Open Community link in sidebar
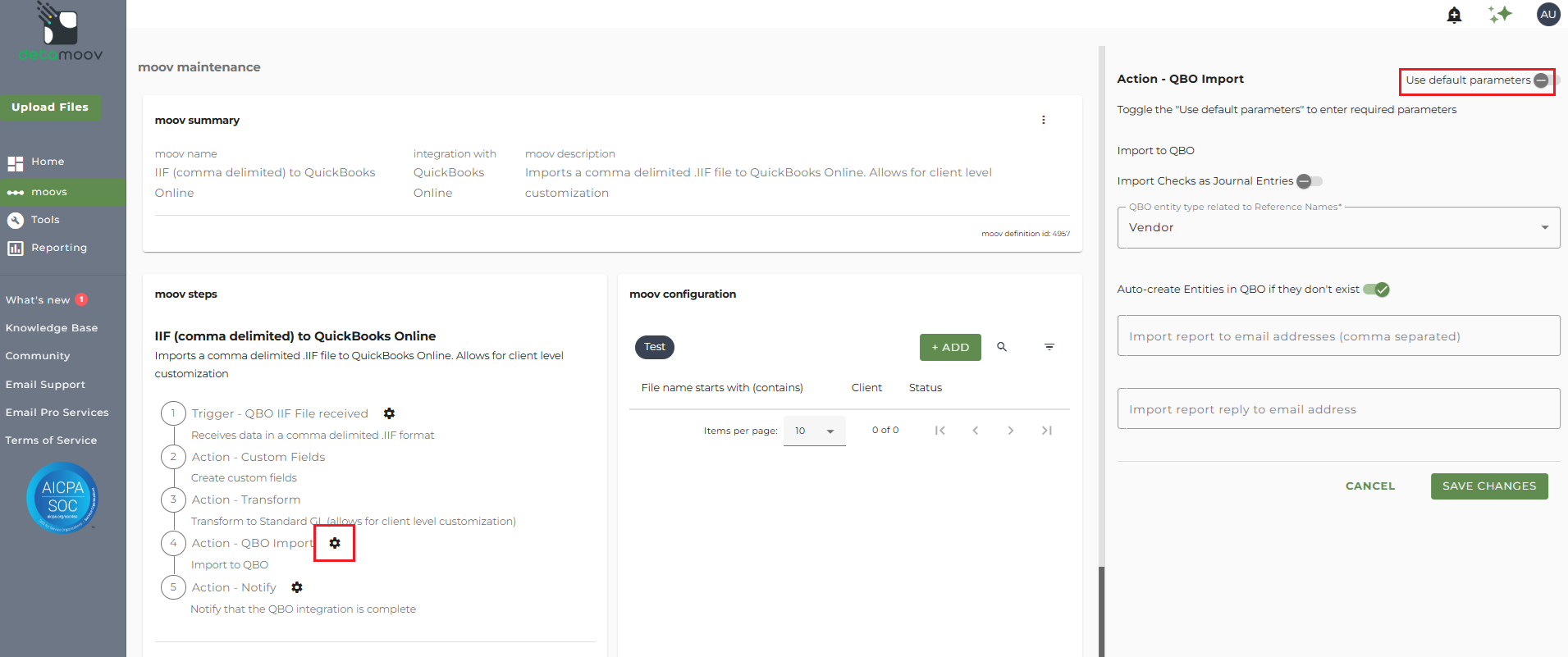The height and width of the screenshot is (657, 1568). tap(38, 356)
